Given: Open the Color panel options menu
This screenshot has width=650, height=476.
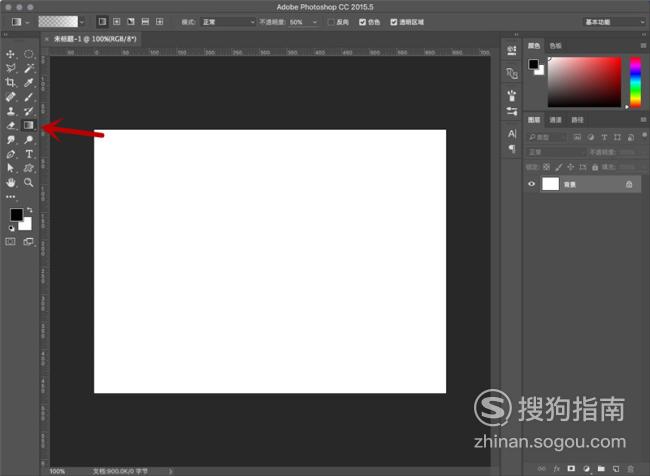Looking at the screenshot, I should (643, 46).
